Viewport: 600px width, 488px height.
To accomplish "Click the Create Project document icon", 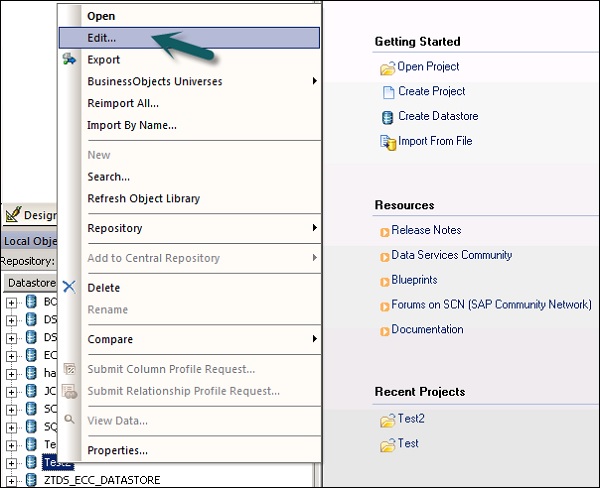I will pos(388,93).
